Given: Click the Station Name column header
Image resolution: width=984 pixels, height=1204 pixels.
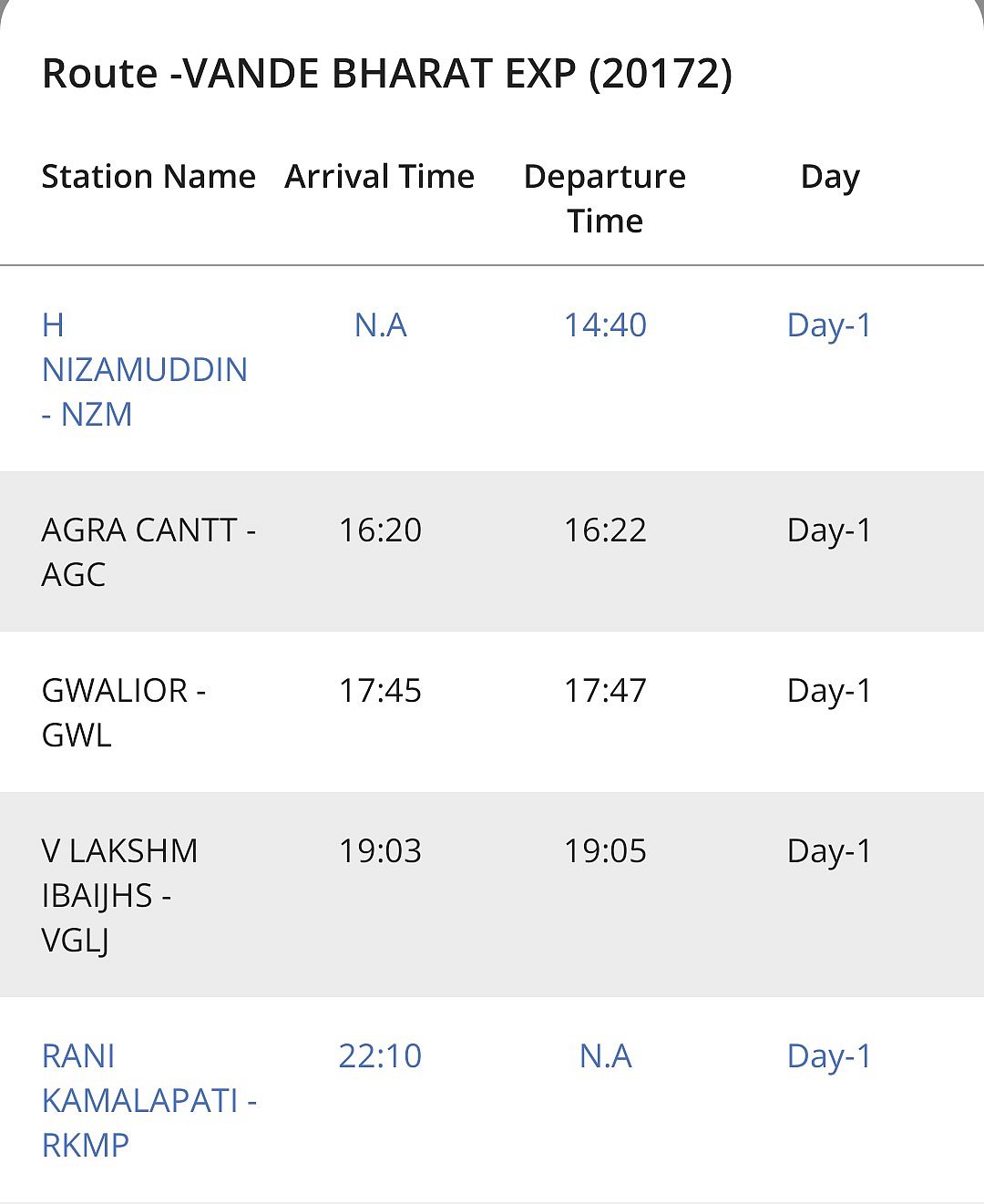Looking at the screenshot, I should coord(149,176).
